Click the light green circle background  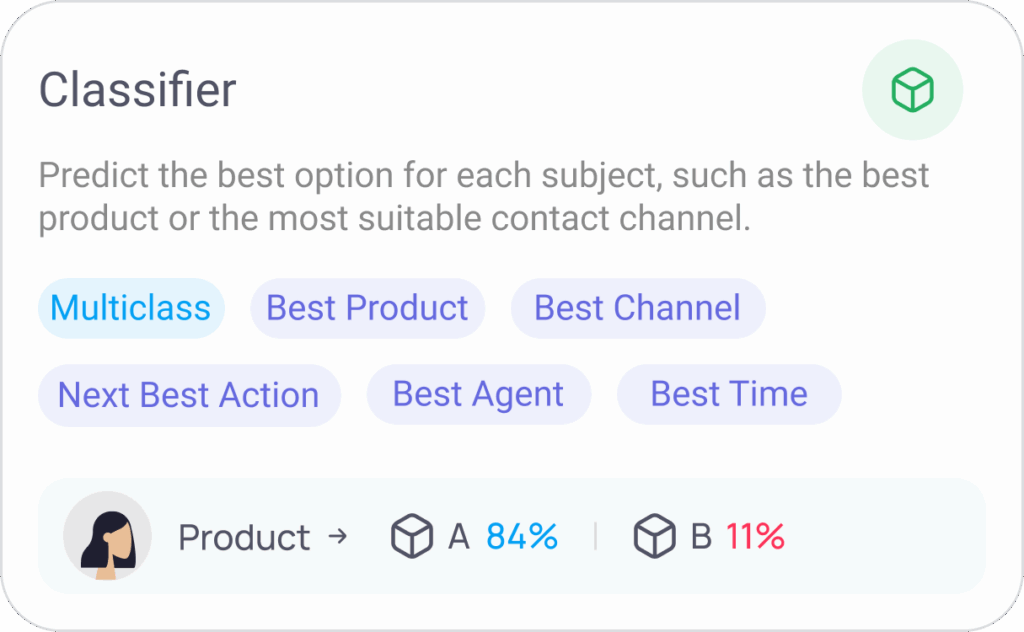[912, 90]
